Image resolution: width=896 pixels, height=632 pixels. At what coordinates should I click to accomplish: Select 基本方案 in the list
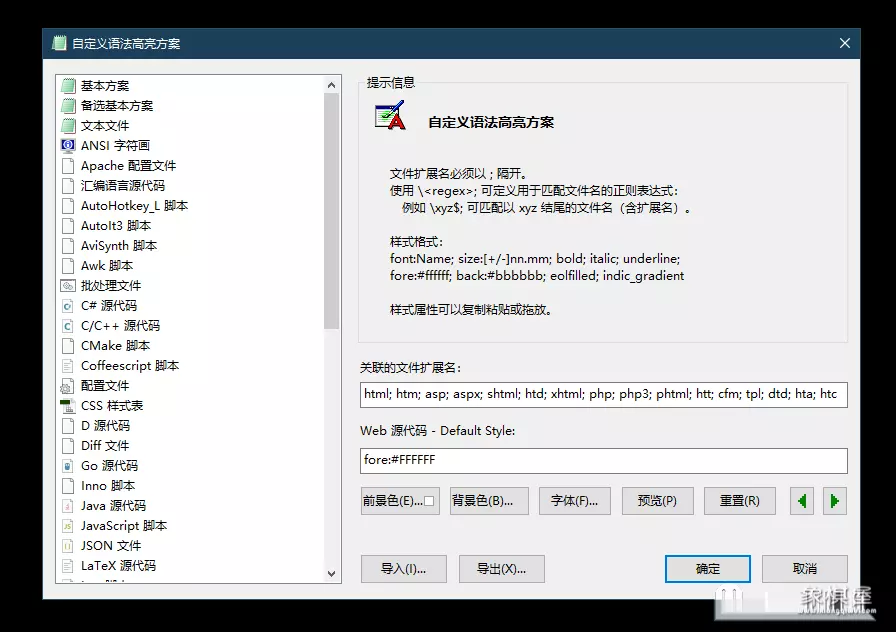click(105, 86)
